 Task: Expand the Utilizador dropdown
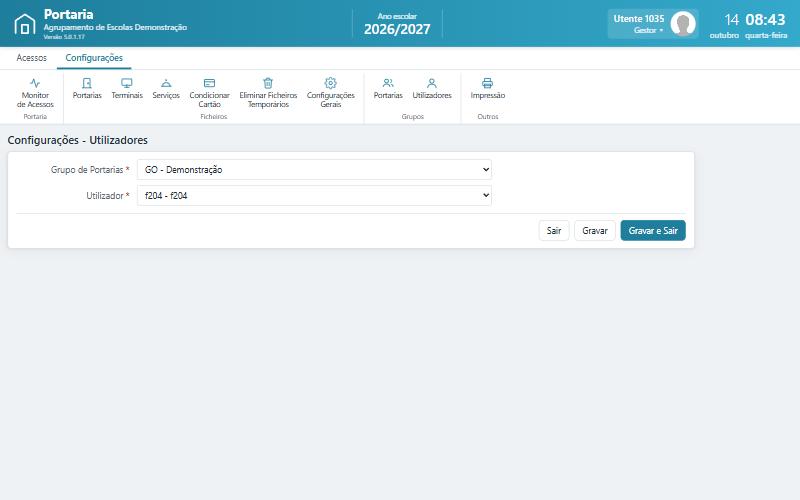[314, 195]
